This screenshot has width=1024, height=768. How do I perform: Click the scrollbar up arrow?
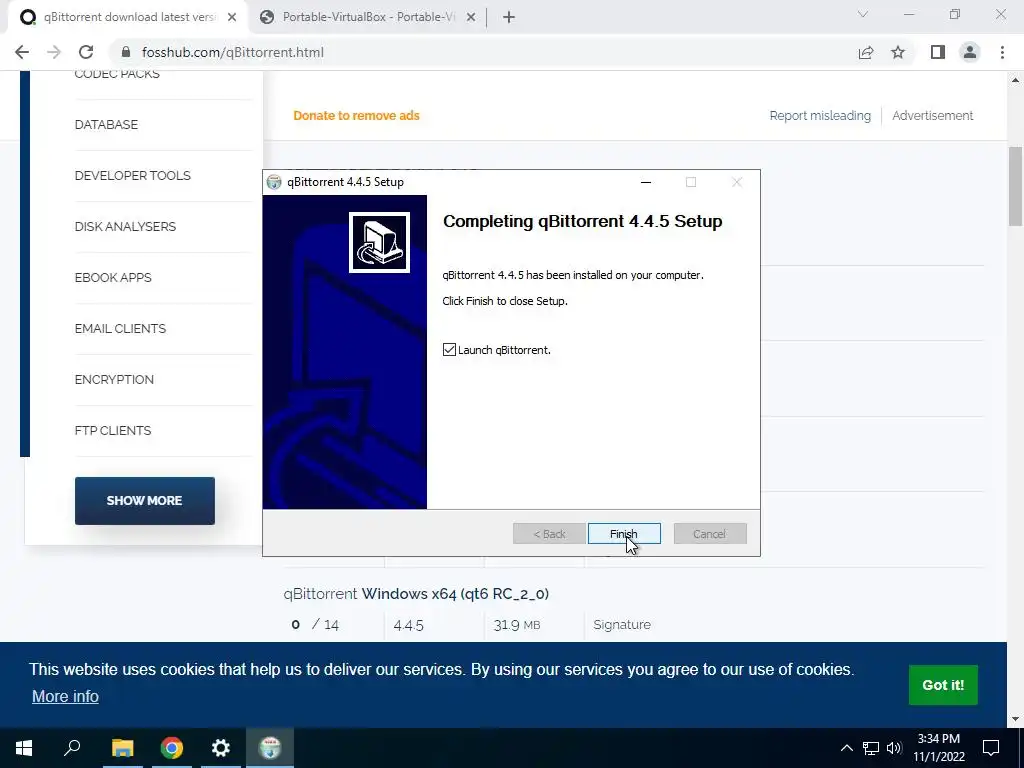[1015, 80]
